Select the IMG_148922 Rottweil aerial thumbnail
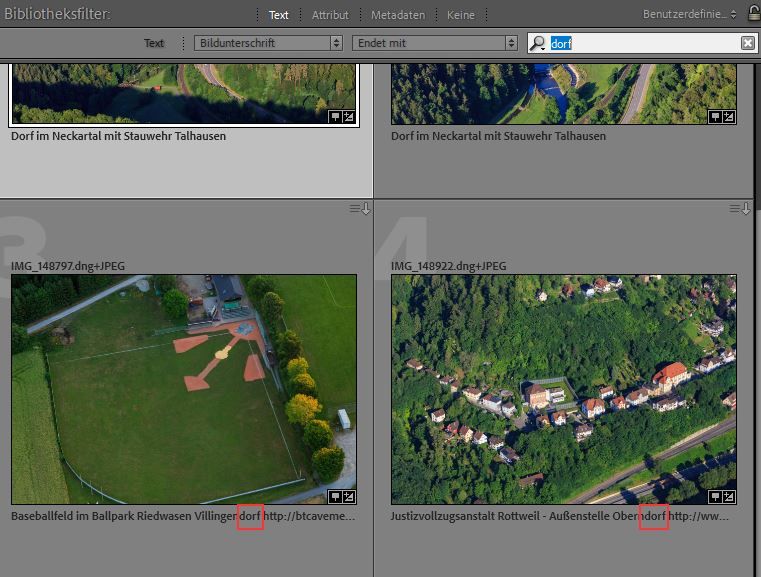The height and width of the screenshot is (577, 761). pos(564,389)
